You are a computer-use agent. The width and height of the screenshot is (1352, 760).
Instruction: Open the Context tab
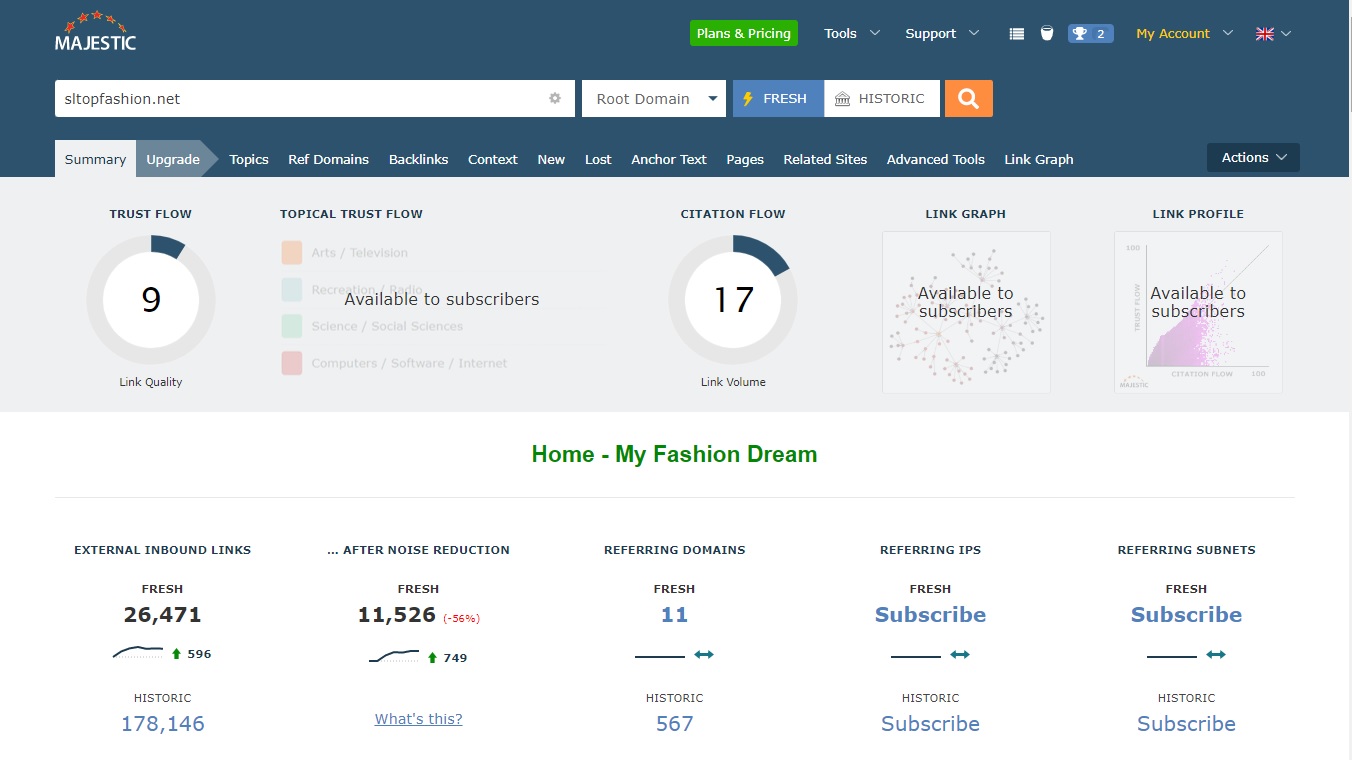tap(493, 159)
